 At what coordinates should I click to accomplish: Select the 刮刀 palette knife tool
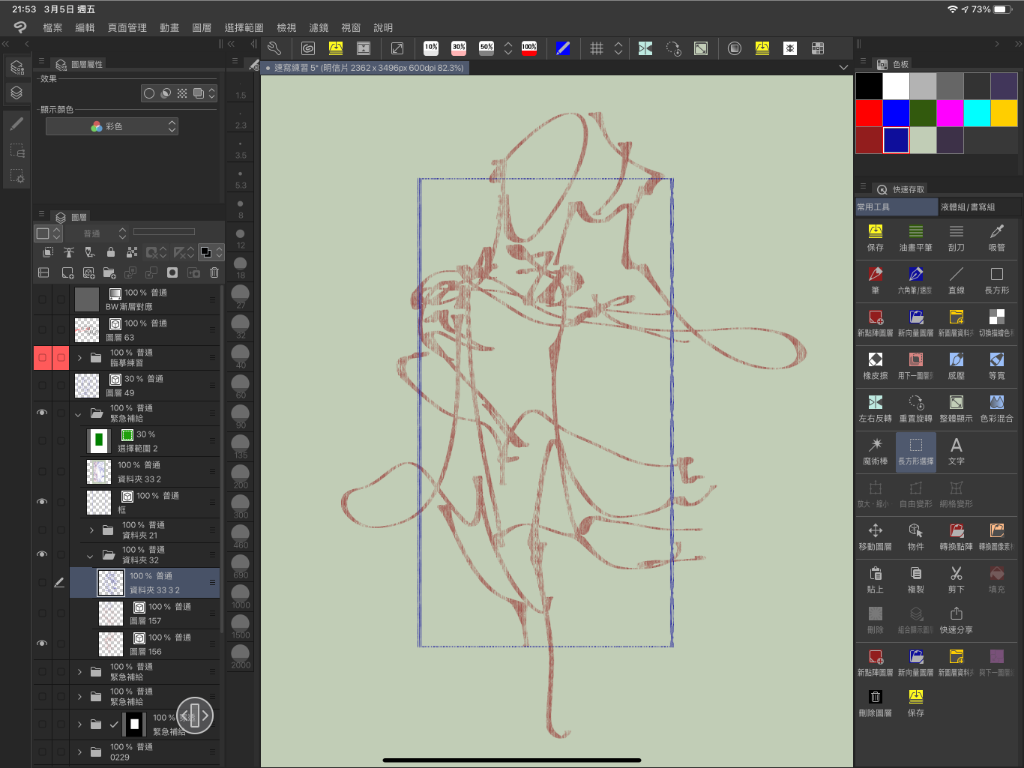[956, 237]
